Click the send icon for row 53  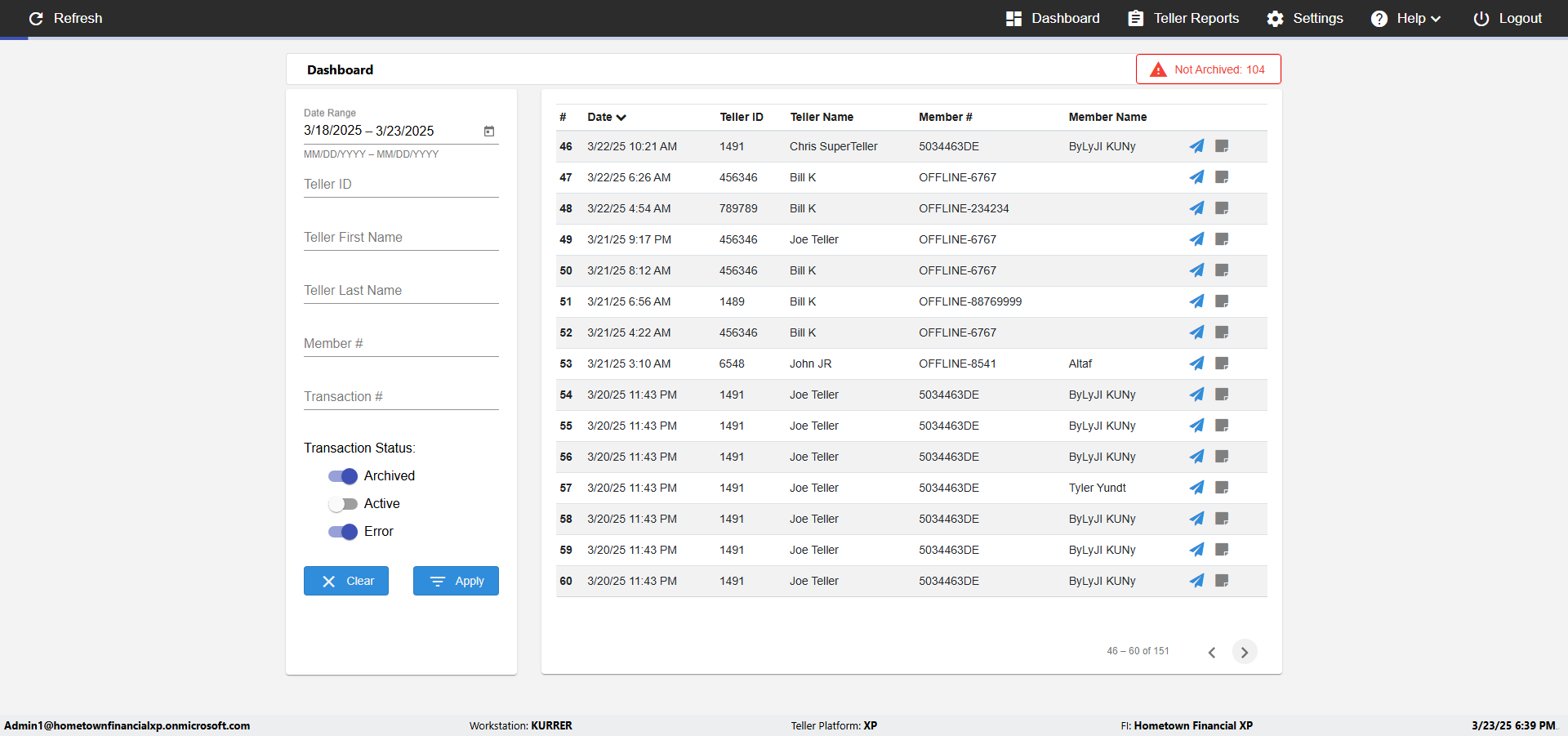click(1196, 364)
